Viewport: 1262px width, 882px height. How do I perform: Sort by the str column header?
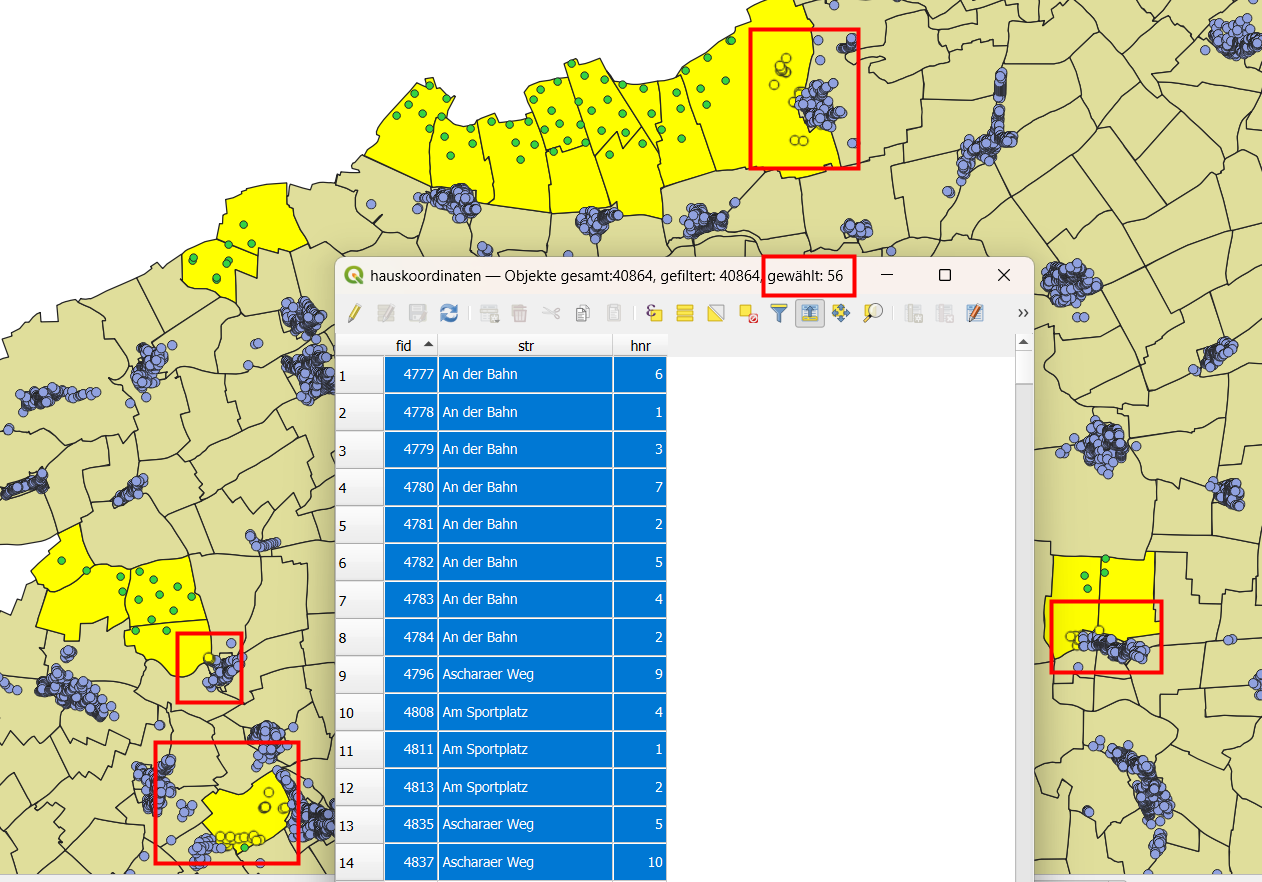525,345
